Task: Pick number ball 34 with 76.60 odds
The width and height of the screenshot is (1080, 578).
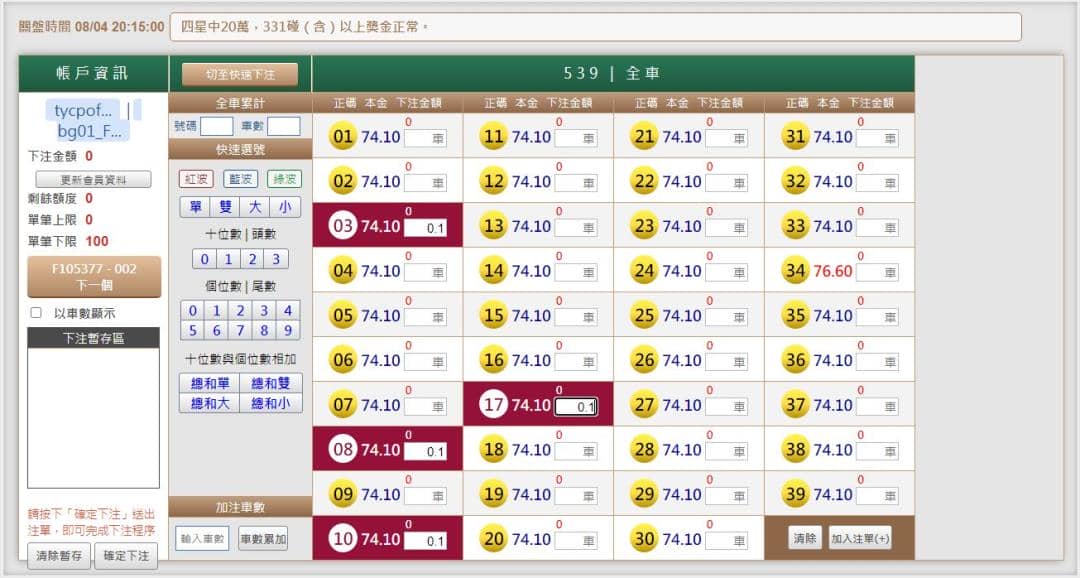Action: tap(795, 271)
